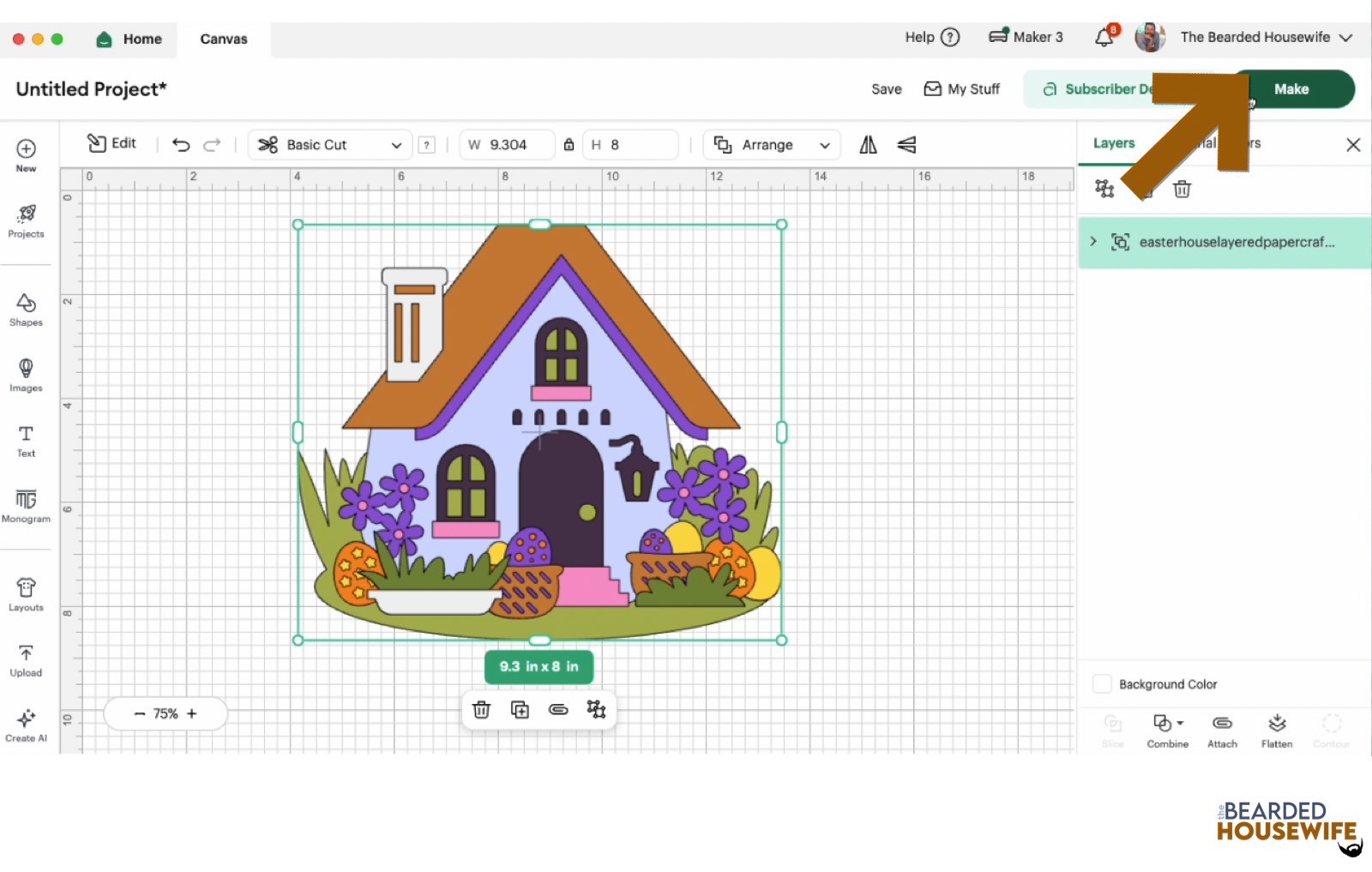Attach selection from the floating canvas toolbar

(x=558, y=710)
